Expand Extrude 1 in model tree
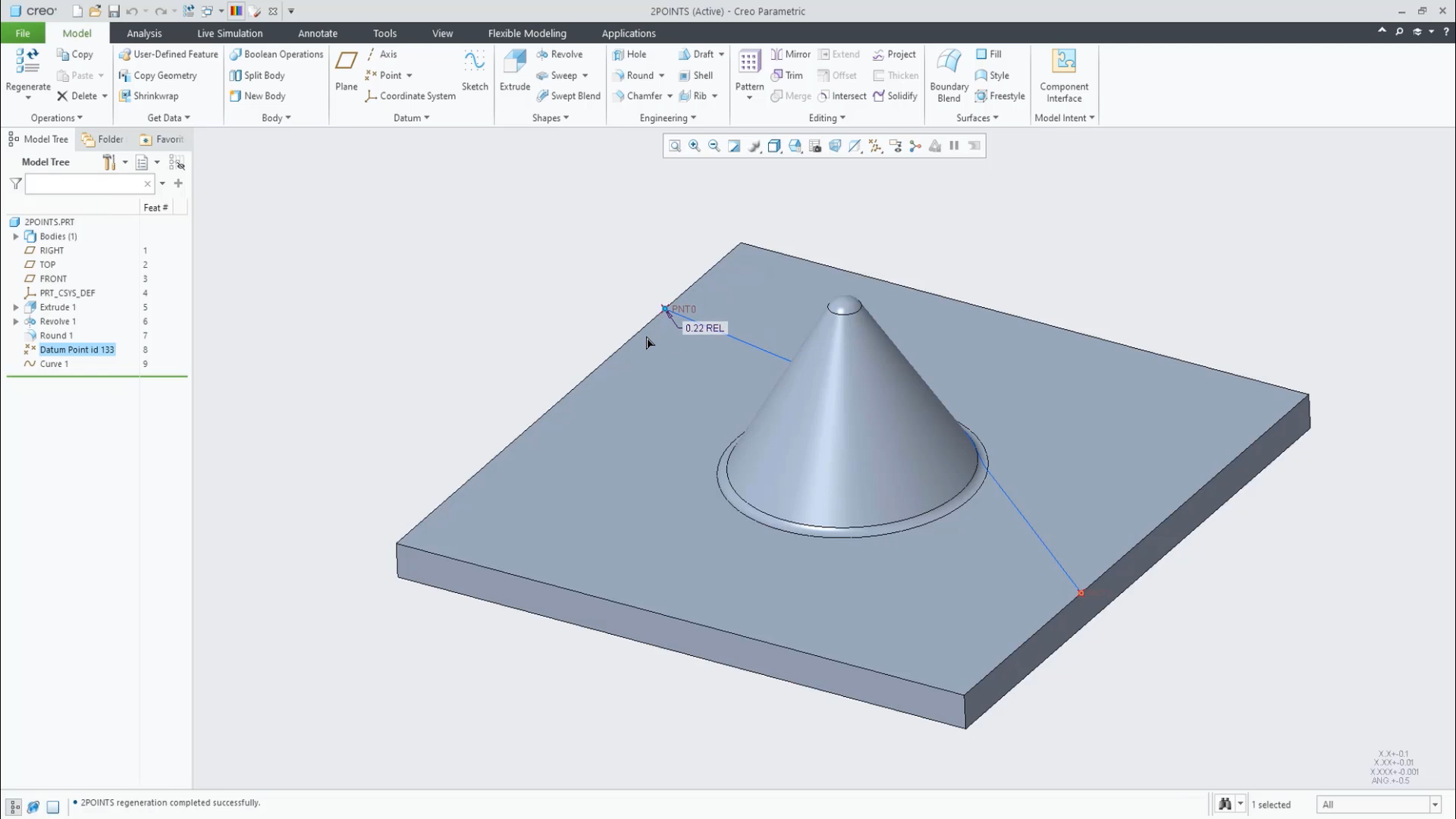The height and width of the screenshot is (819, 1456). (16, 307)
